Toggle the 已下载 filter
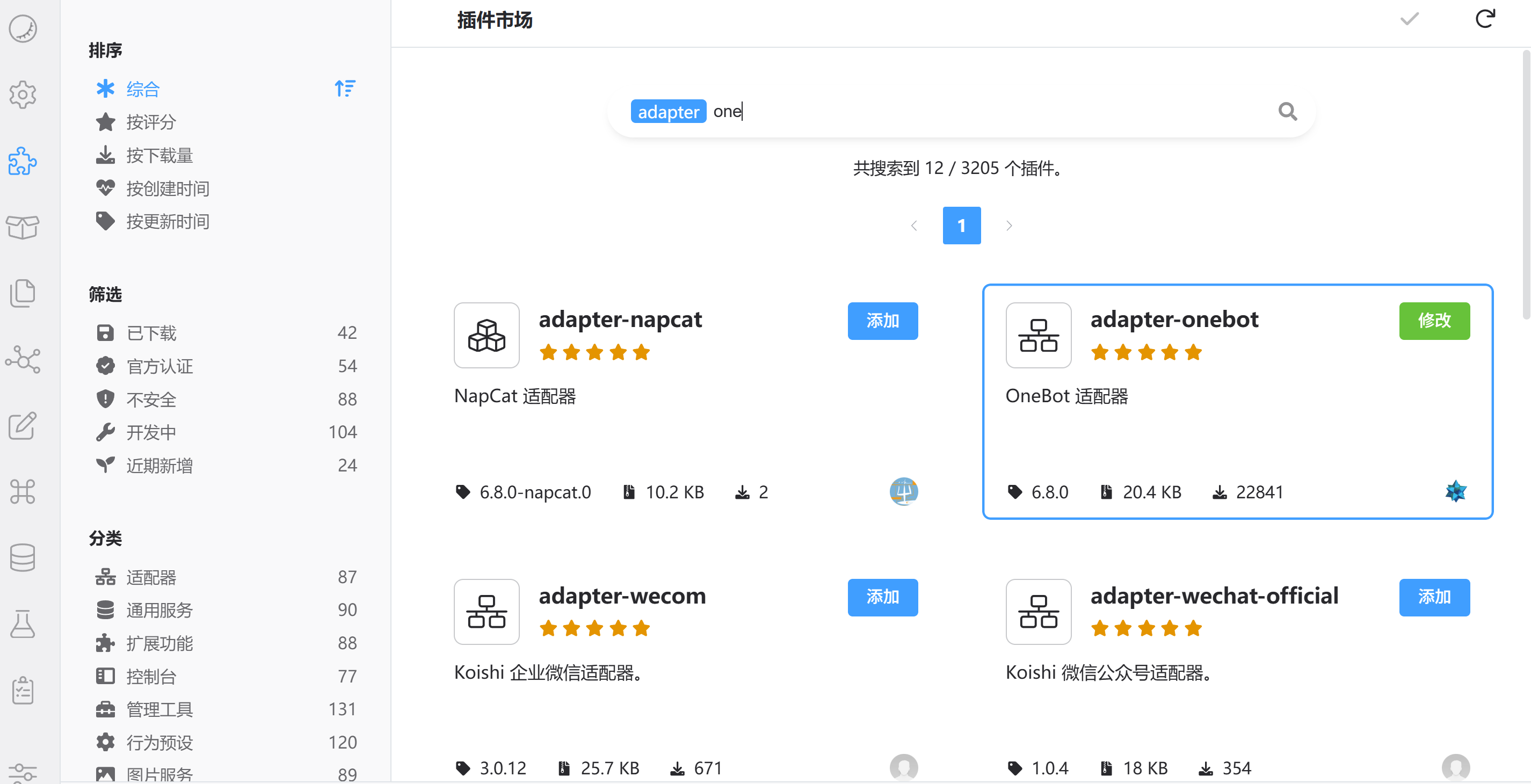The image size is (1531, 784). point(225,333)
